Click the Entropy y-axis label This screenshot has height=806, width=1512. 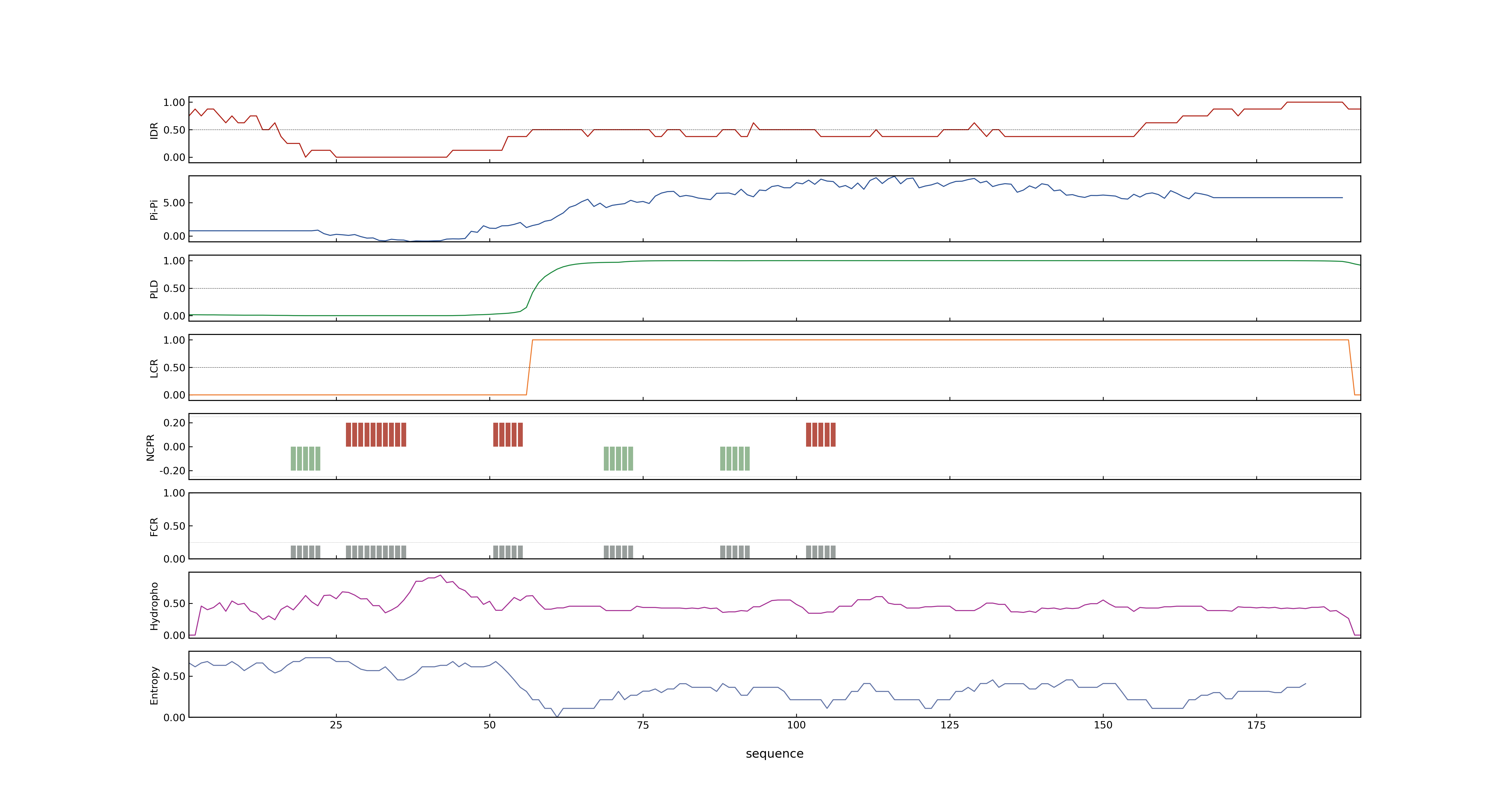coord(154,685)
